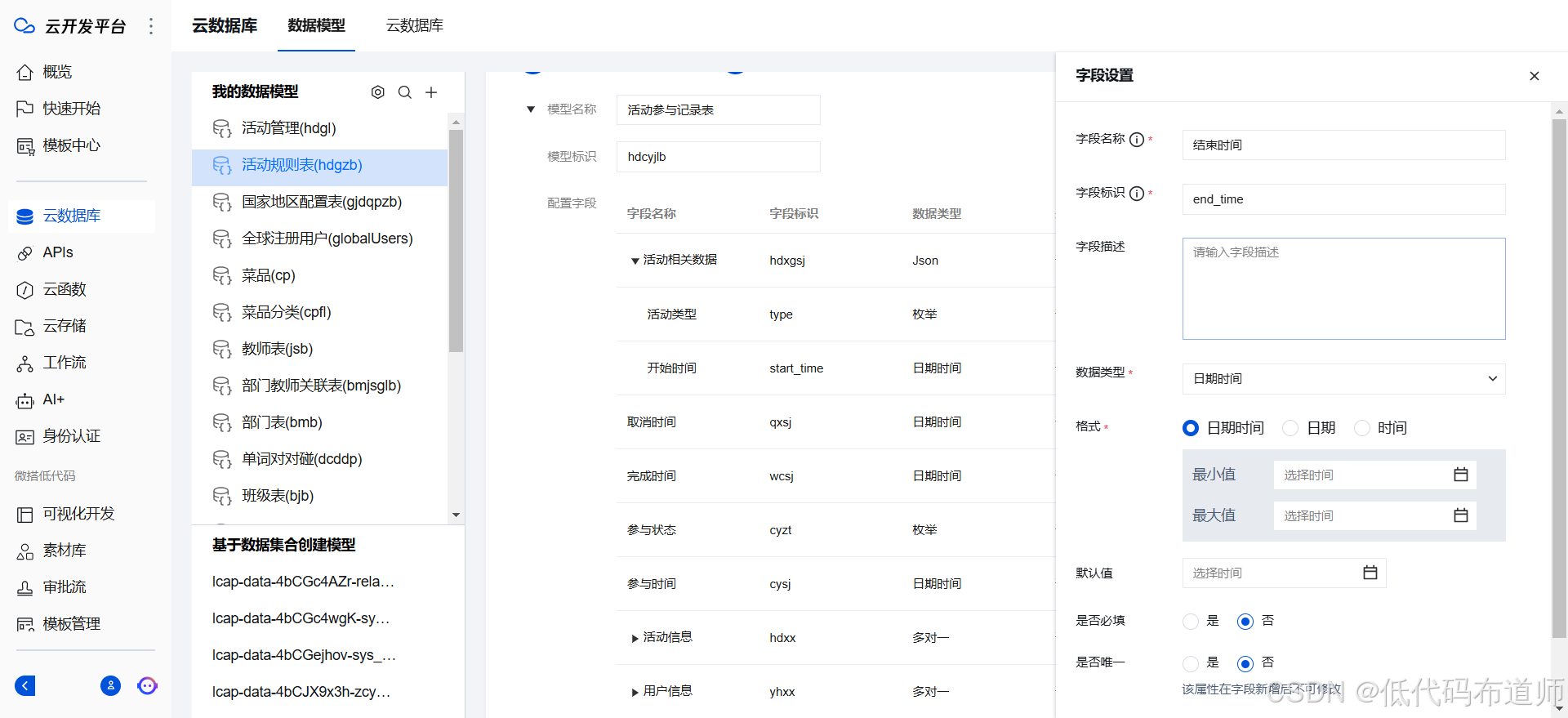This screenshot has width=1568, height=718.
Task: Open the 数据类型 dropdown
Action: click(x=1343, y=379)
